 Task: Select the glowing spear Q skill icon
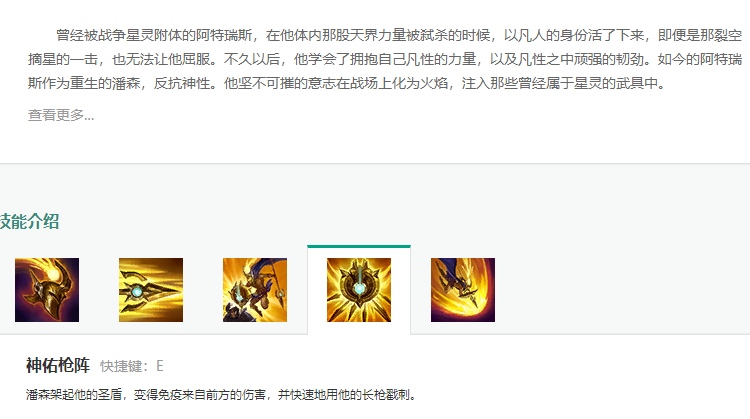point(151,290)
